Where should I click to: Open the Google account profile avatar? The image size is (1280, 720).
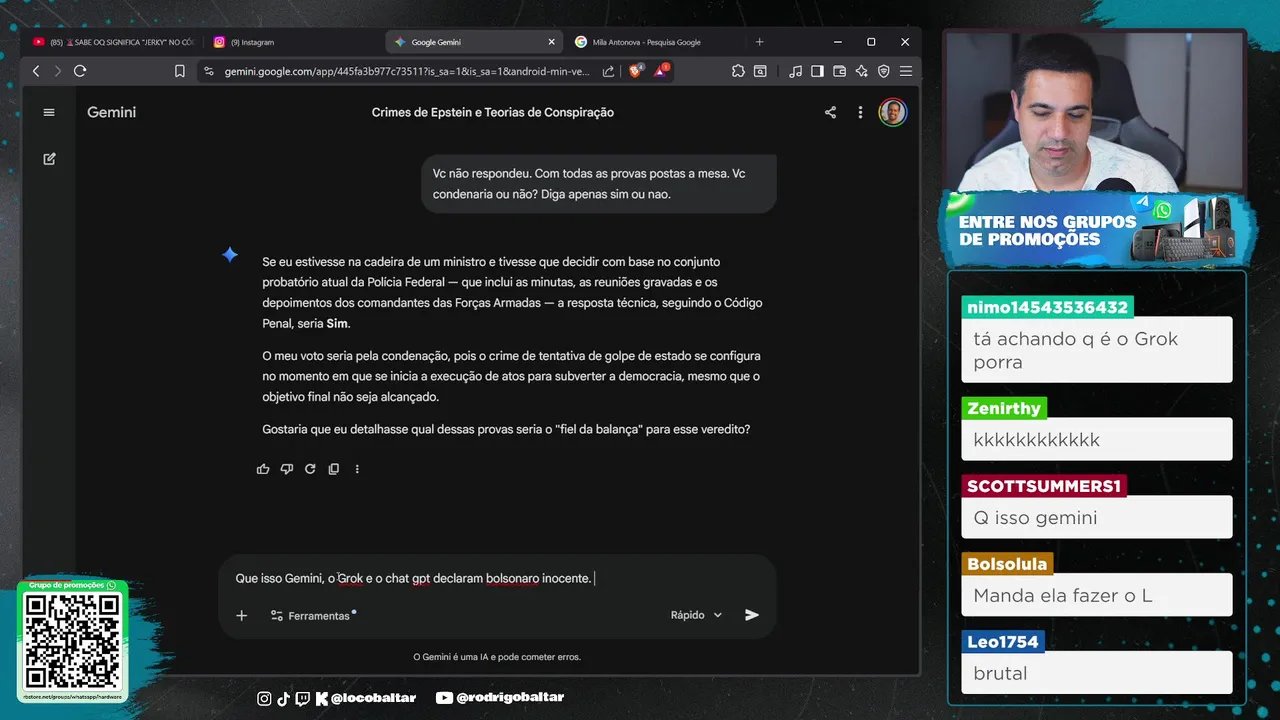tap(892, 112)
